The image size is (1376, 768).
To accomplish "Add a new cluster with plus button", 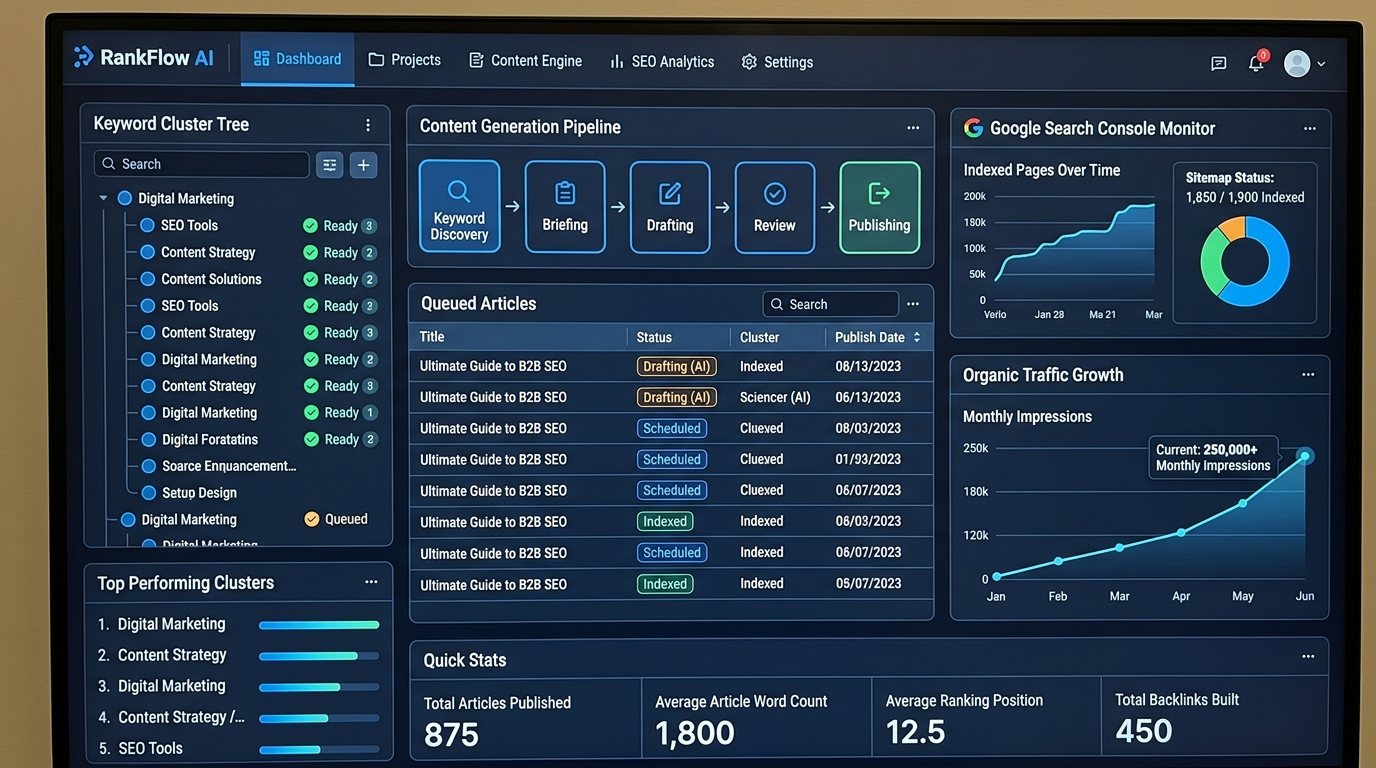I will coord(363,165).
